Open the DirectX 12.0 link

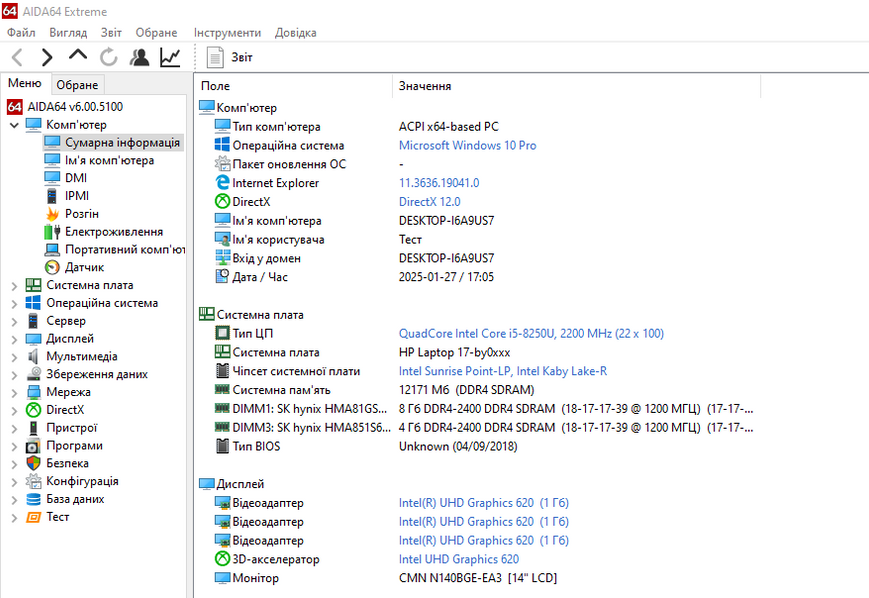coord(430,202)
